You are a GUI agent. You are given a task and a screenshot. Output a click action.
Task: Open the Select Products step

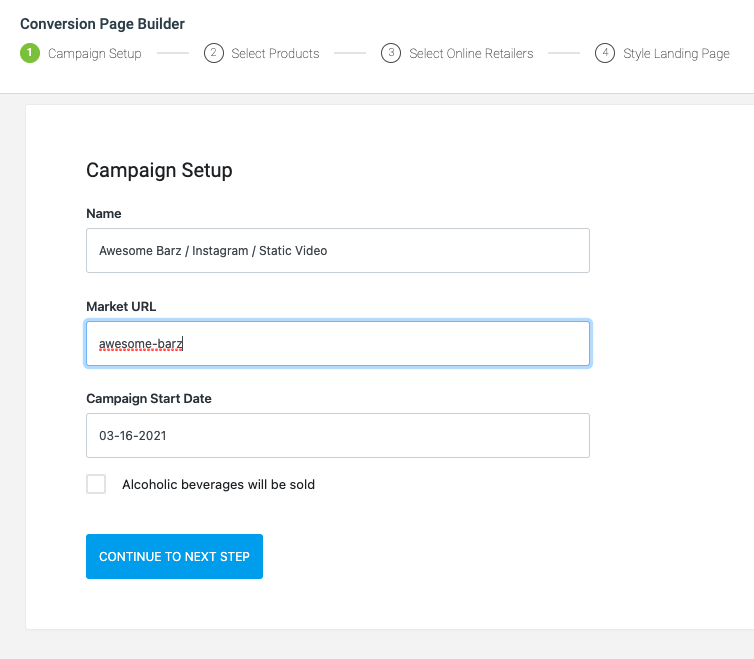pyautogui.click(x=275, y=53)
